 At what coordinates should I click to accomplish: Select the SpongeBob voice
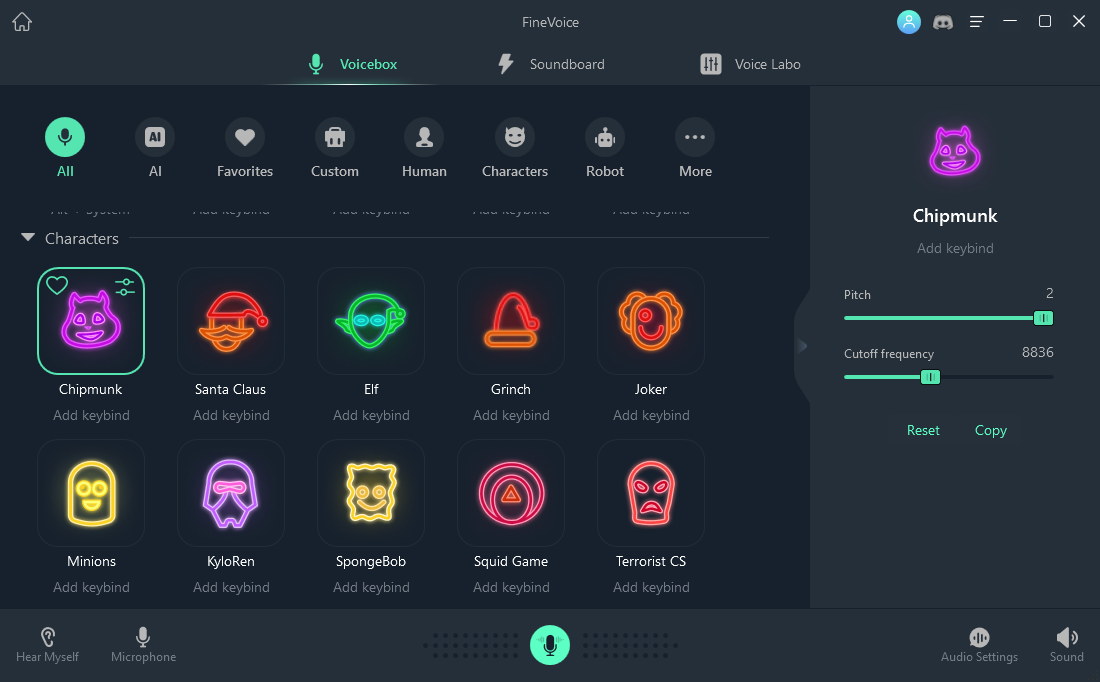pos(371,493)
